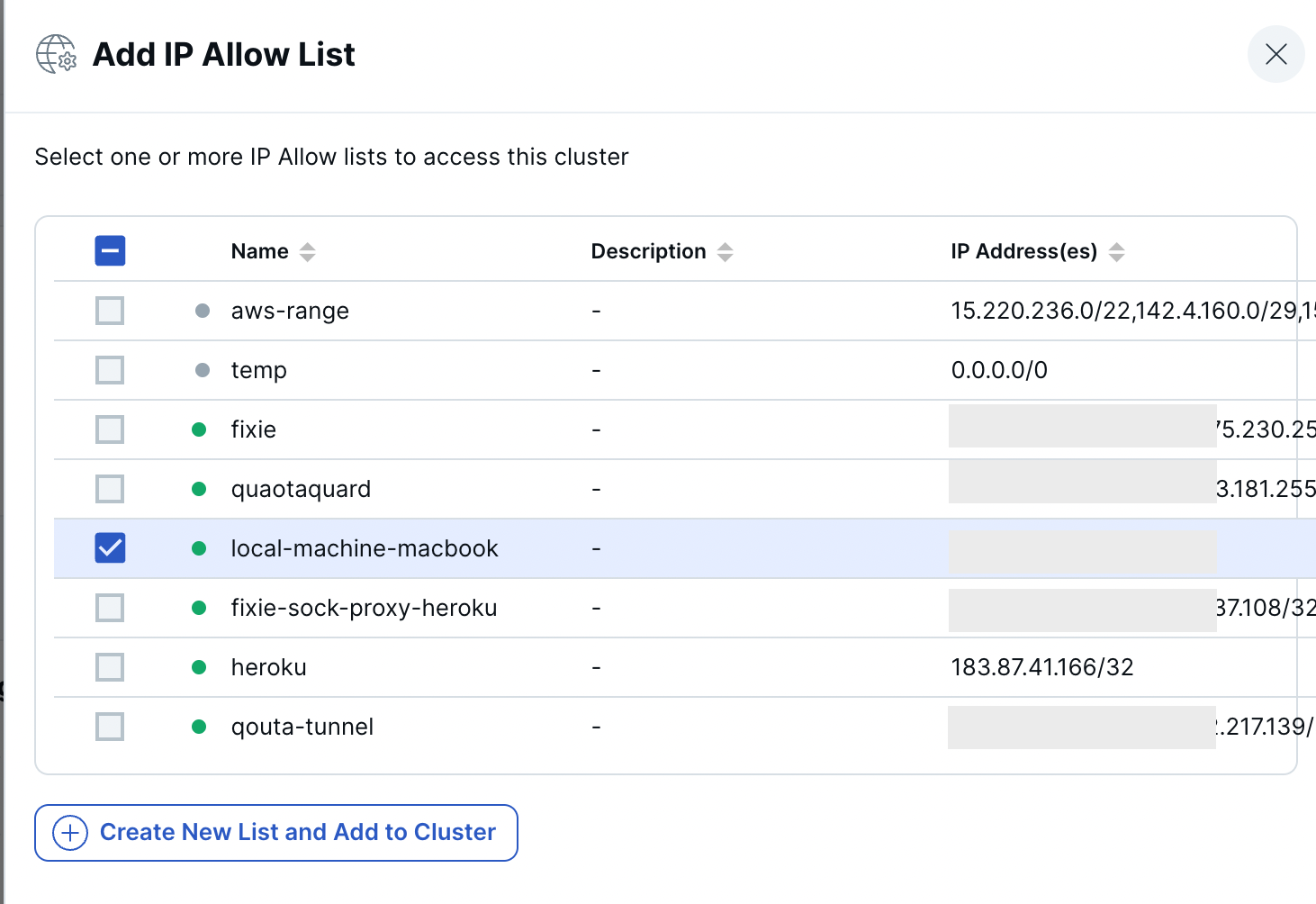Select the qouta-tunnel checkbox

[x=110, y=727]
